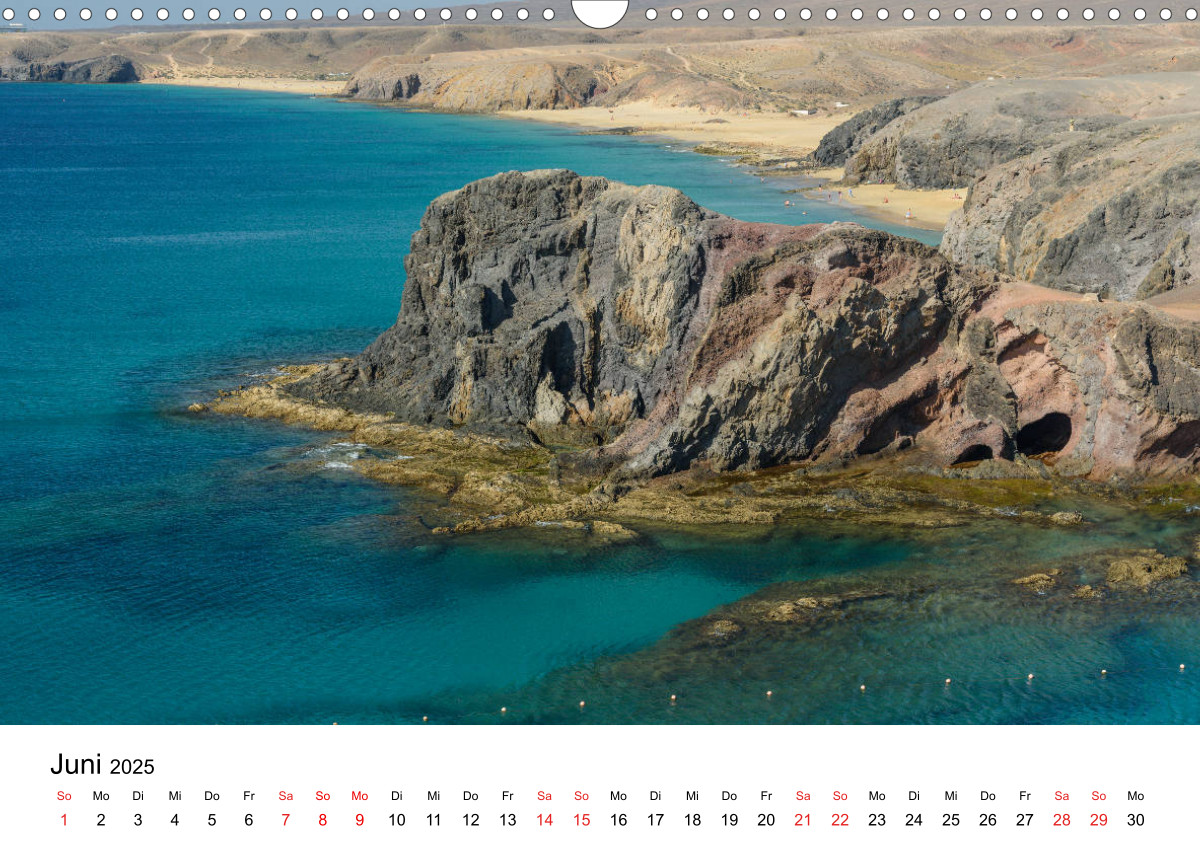Select the Lanzarote coastal cliff photo

click(x=600, y=362)
